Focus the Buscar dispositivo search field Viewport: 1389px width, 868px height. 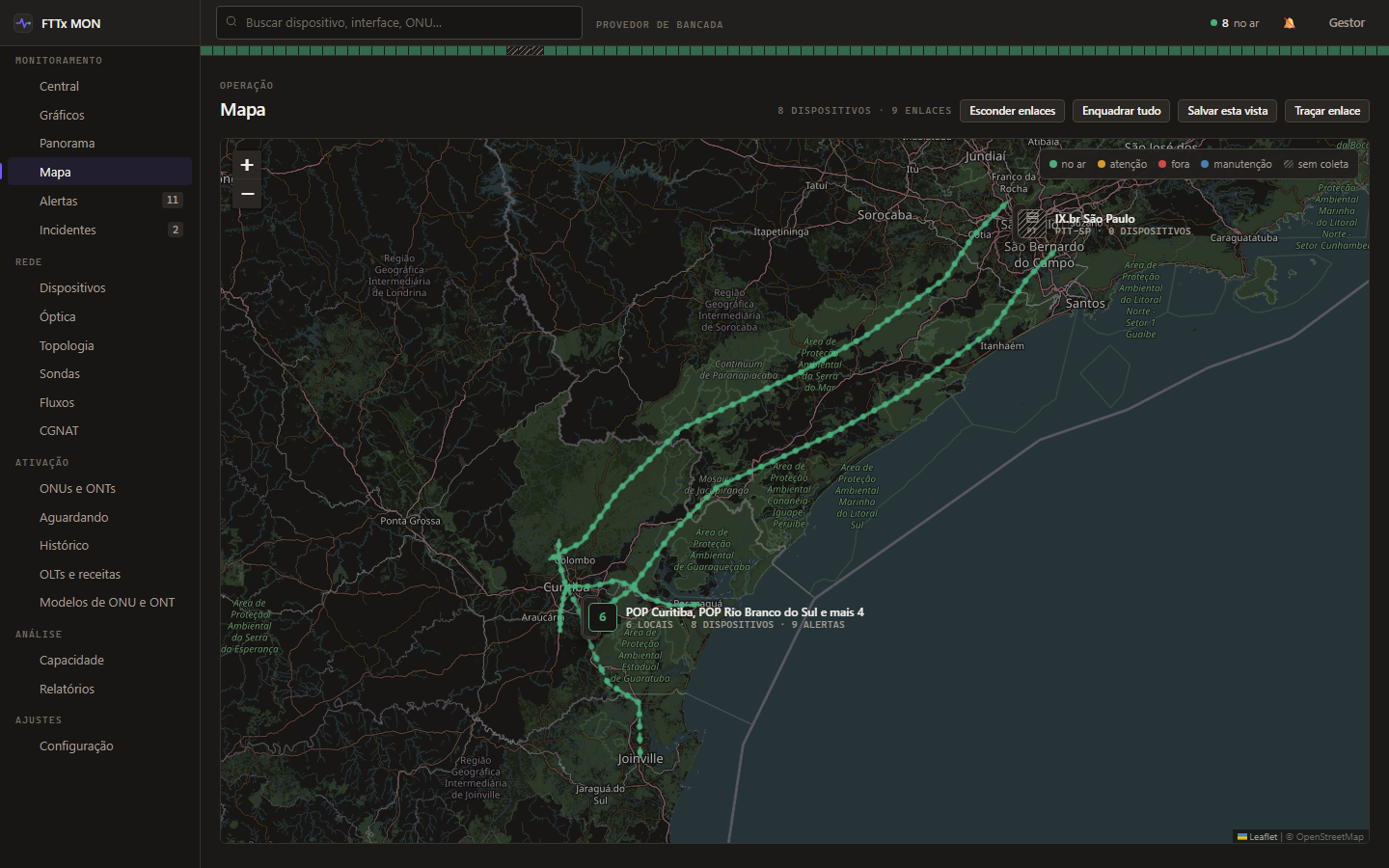coord(399,22)
